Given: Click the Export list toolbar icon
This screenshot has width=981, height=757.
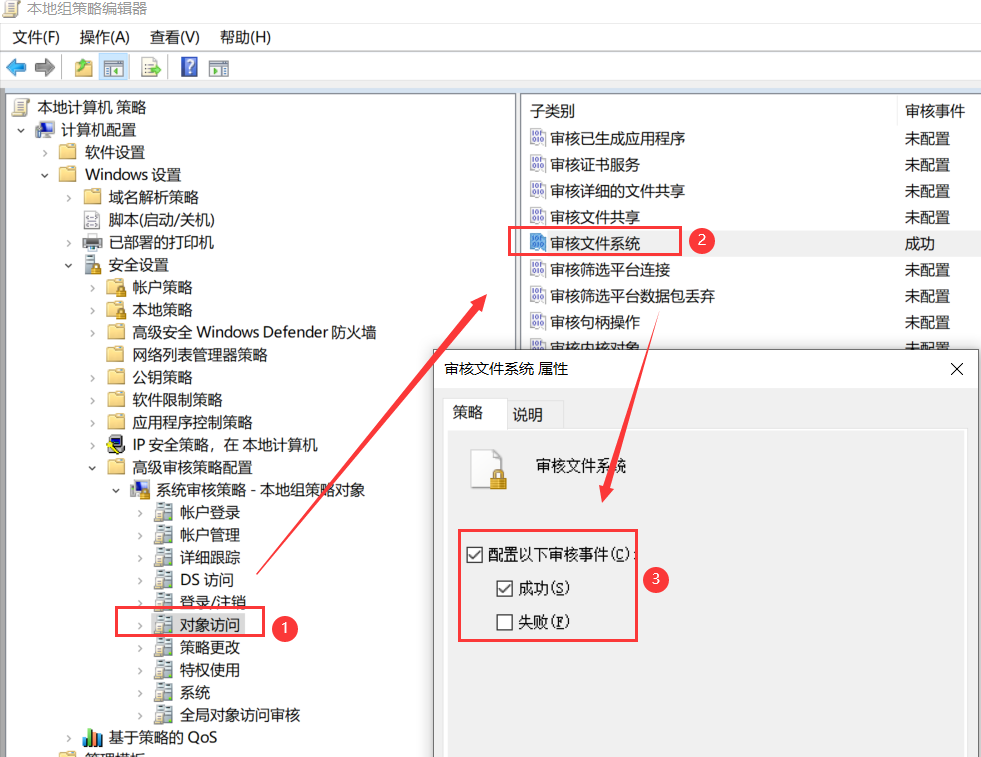Looking at the screenshot, I should pyautogui.click(x=151, y=67).
